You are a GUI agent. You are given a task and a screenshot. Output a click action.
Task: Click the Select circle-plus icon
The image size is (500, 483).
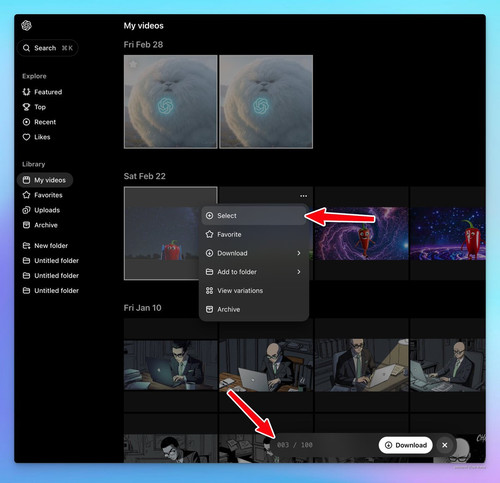coord(209,216)
